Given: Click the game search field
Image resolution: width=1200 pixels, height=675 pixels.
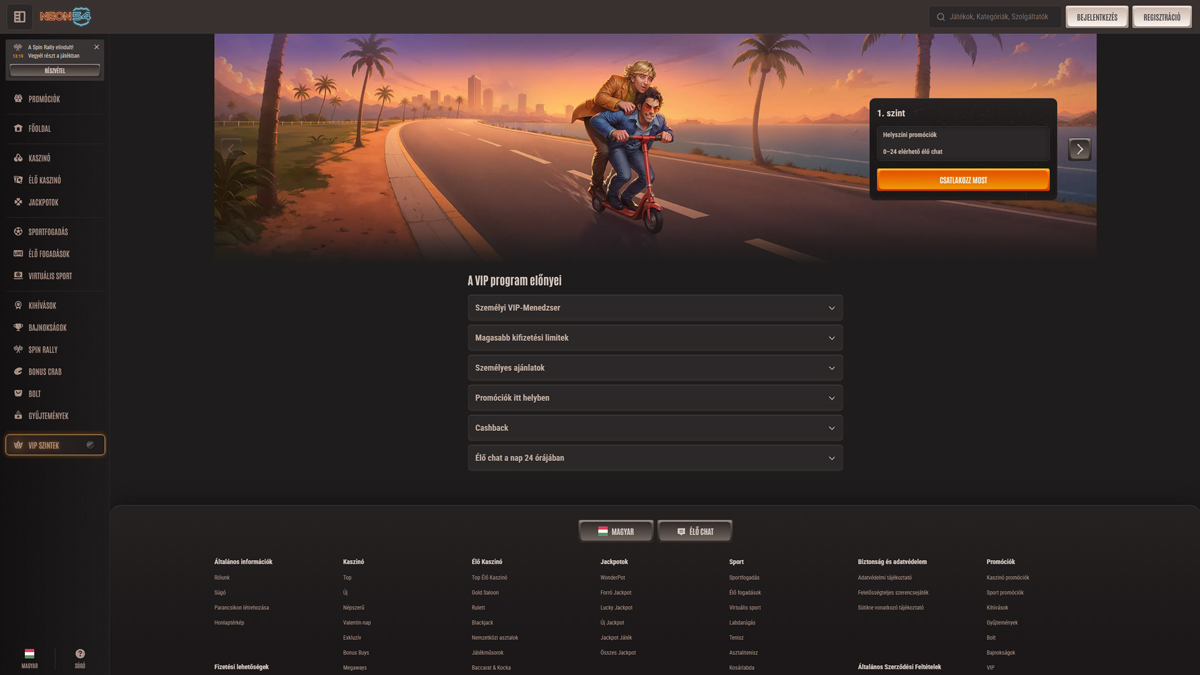Looking at the screenshot, I should coord(996,17).
